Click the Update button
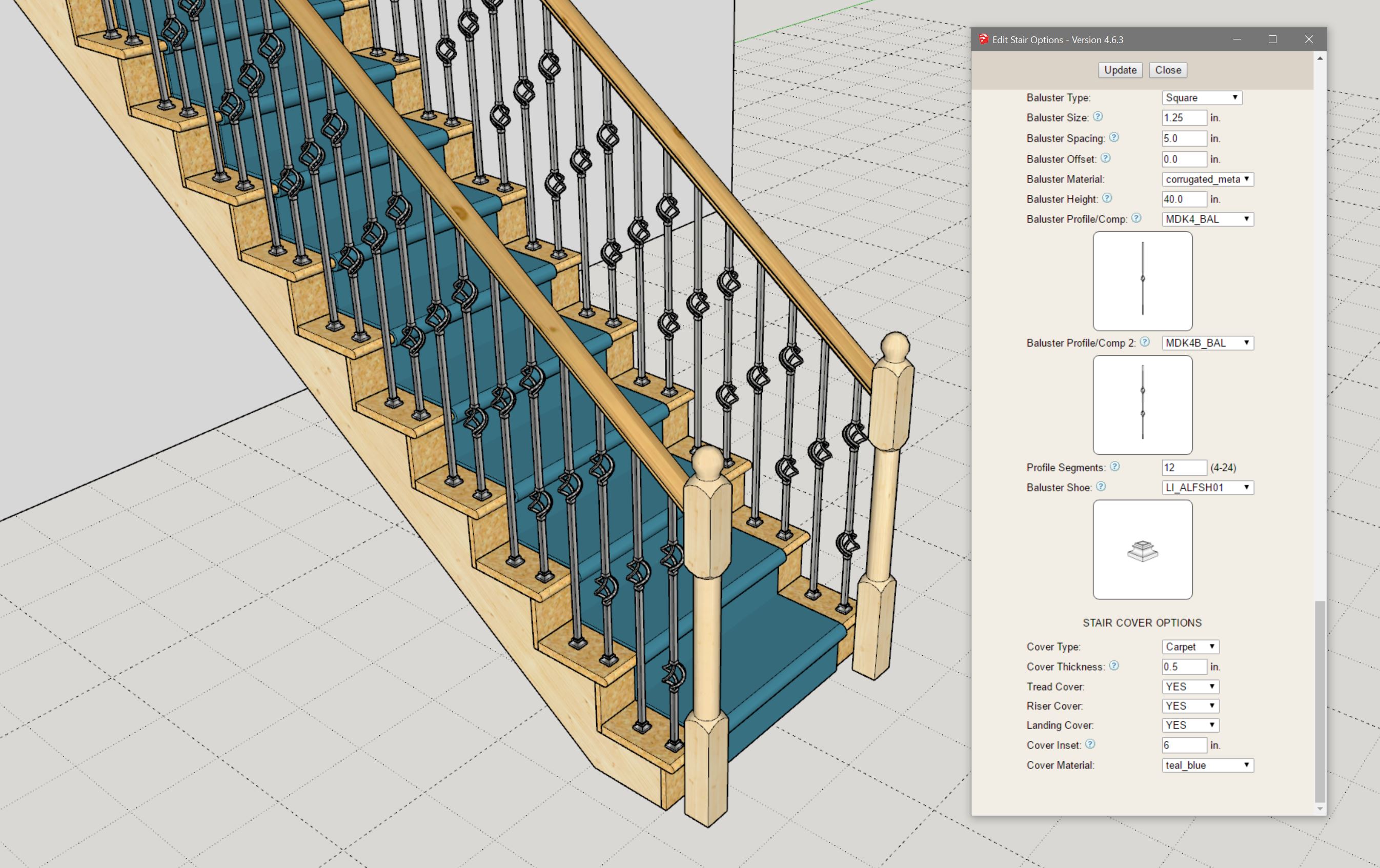 coord(1120,70)
